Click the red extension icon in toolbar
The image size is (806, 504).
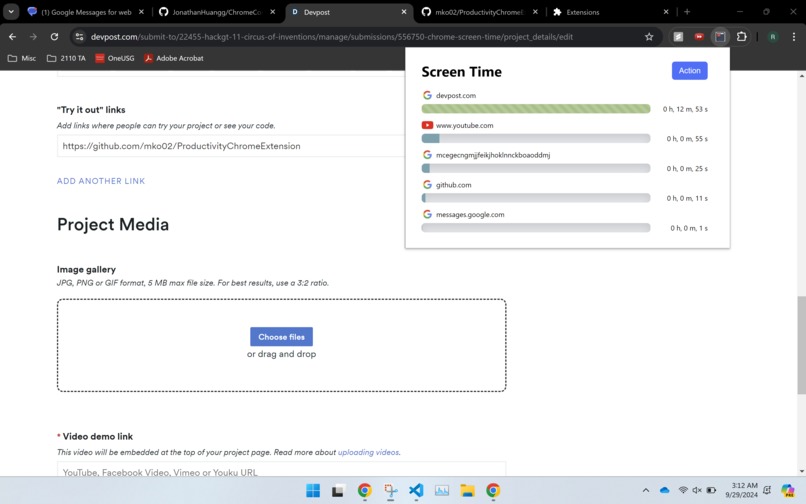(x=699, y=37)
